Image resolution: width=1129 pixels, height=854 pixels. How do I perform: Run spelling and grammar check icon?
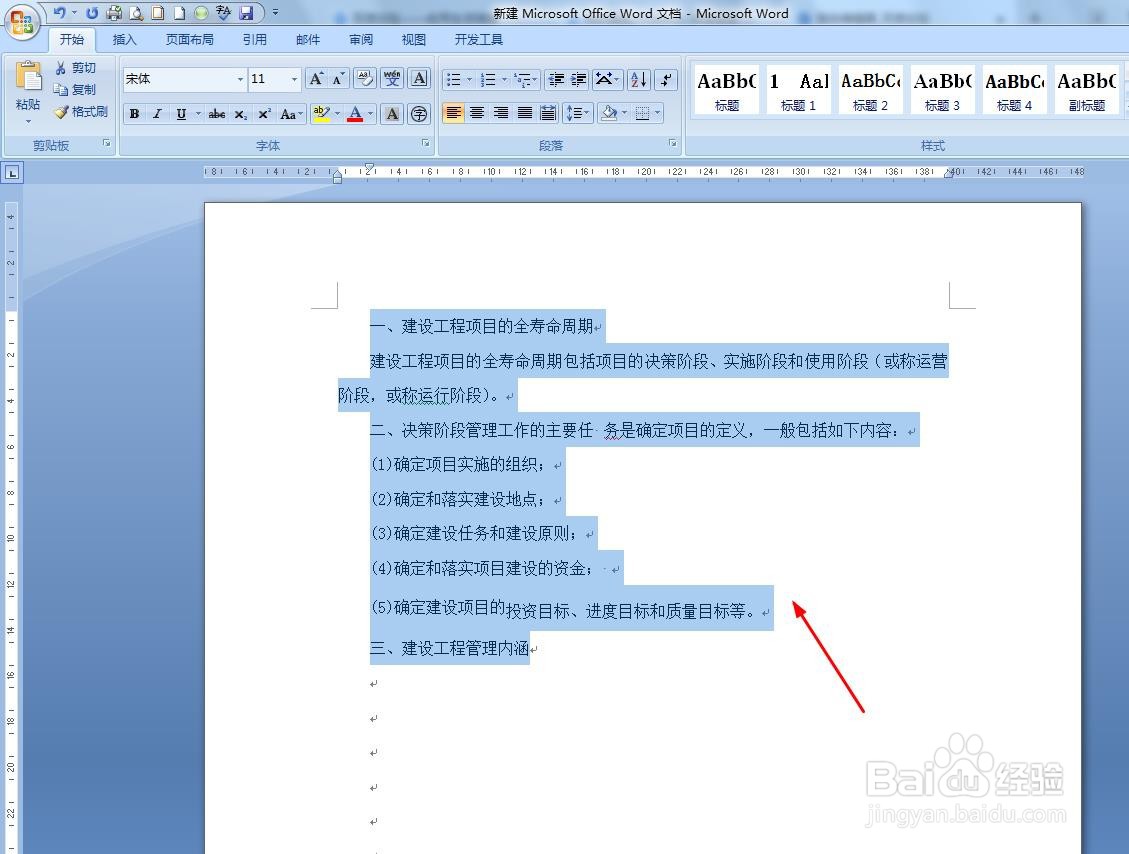[223, 12]
